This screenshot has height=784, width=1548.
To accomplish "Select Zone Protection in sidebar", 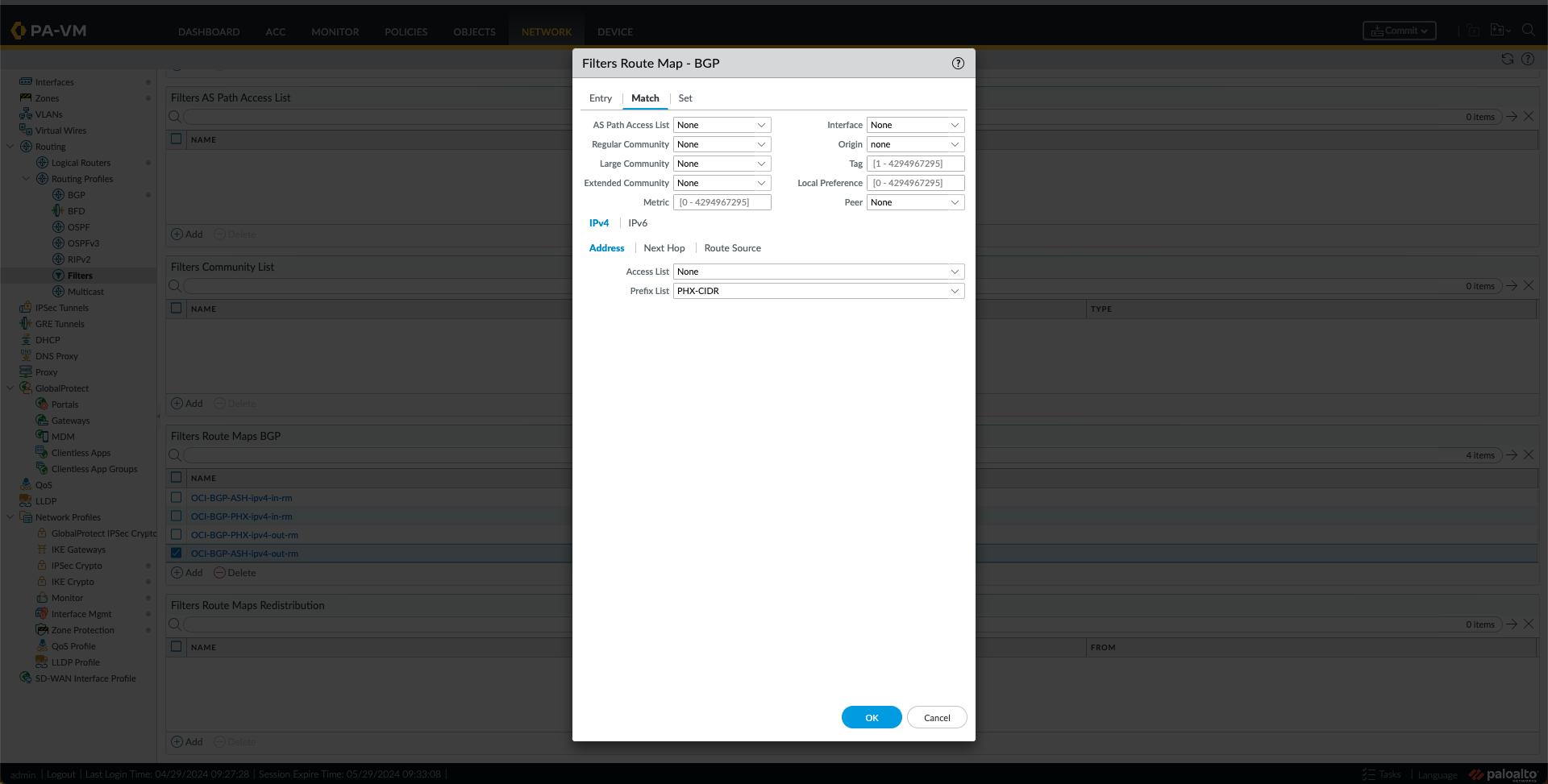I will [82, 630].
